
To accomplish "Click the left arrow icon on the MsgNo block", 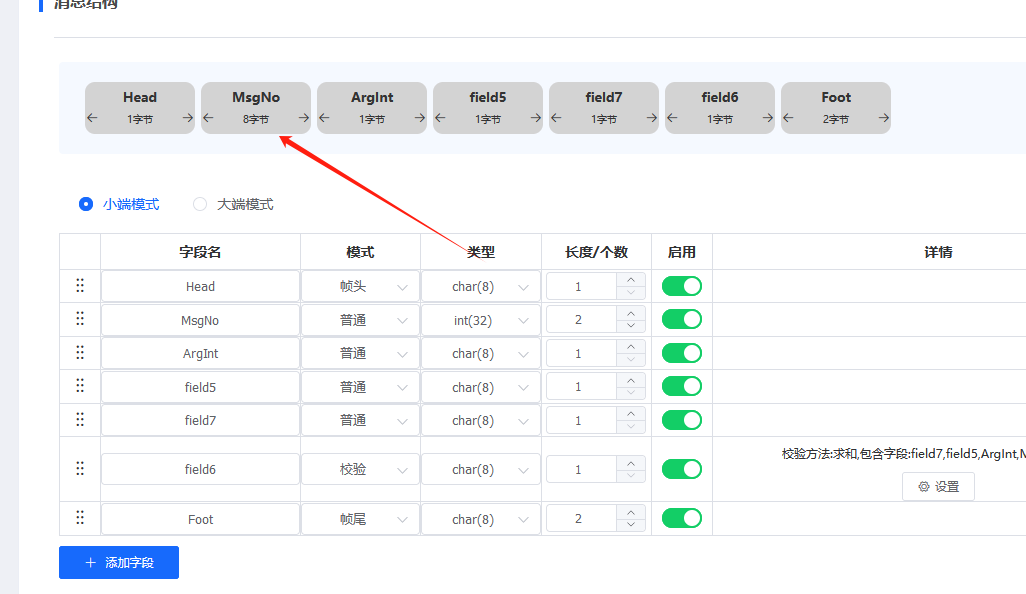I will click(x=210, y=116).
